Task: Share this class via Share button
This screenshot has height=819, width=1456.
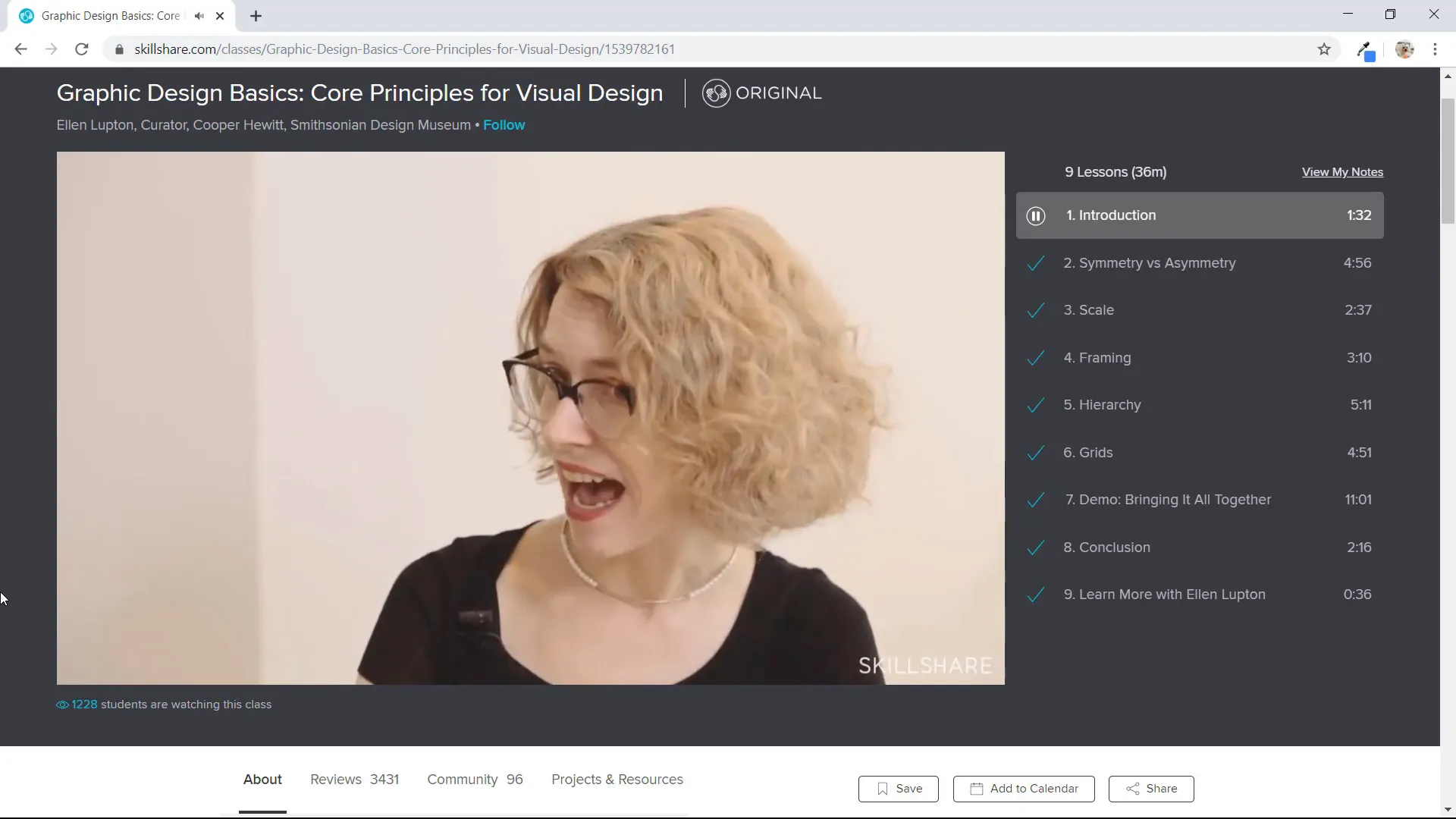Action: (1151, 789)
